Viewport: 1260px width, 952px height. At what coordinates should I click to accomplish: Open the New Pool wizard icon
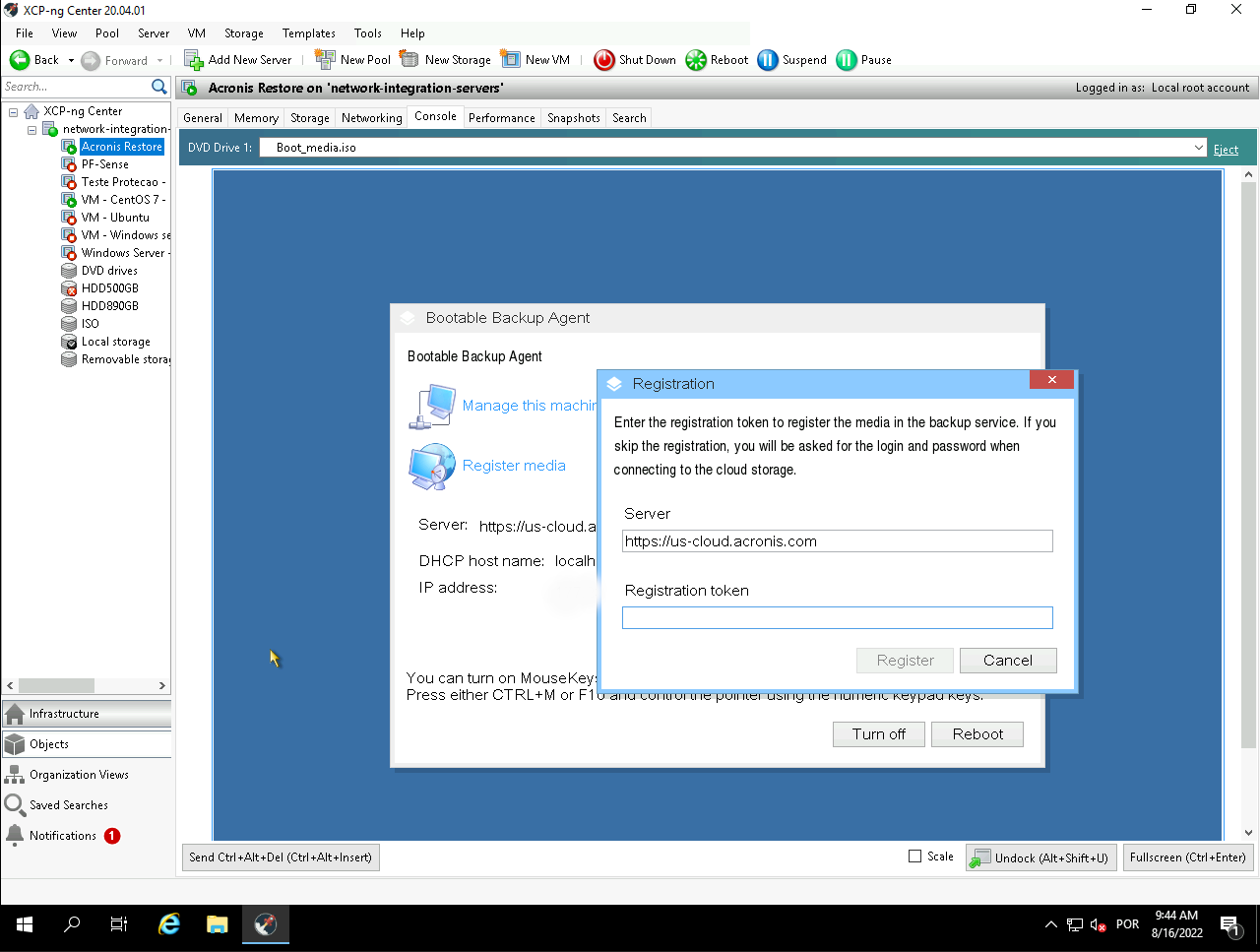tap(325, 60)
